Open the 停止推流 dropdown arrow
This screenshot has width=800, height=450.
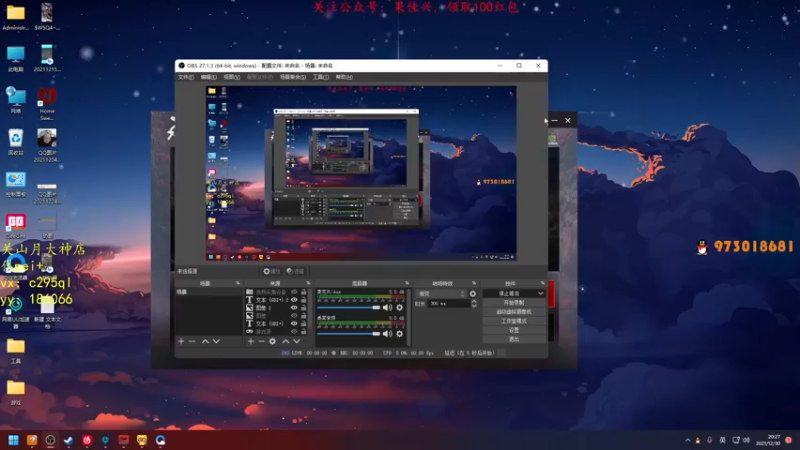pyautogui.click(x=540, y=293)
